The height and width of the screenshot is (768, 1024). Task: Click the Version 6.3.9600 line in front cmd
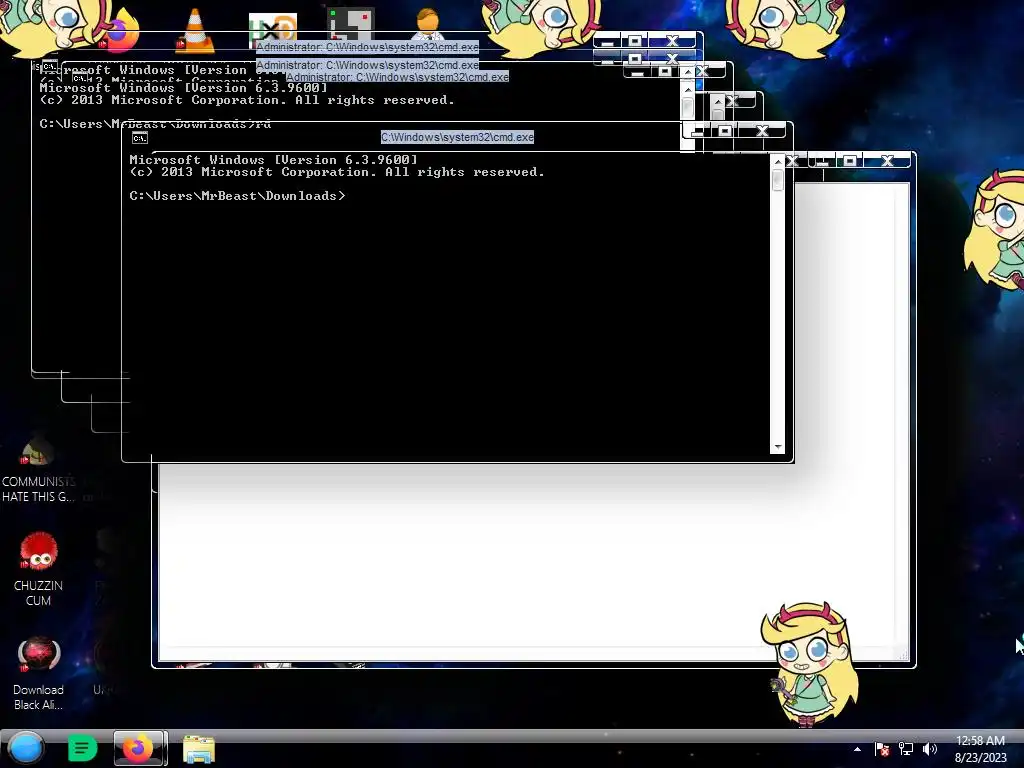[x=273, y=160]
